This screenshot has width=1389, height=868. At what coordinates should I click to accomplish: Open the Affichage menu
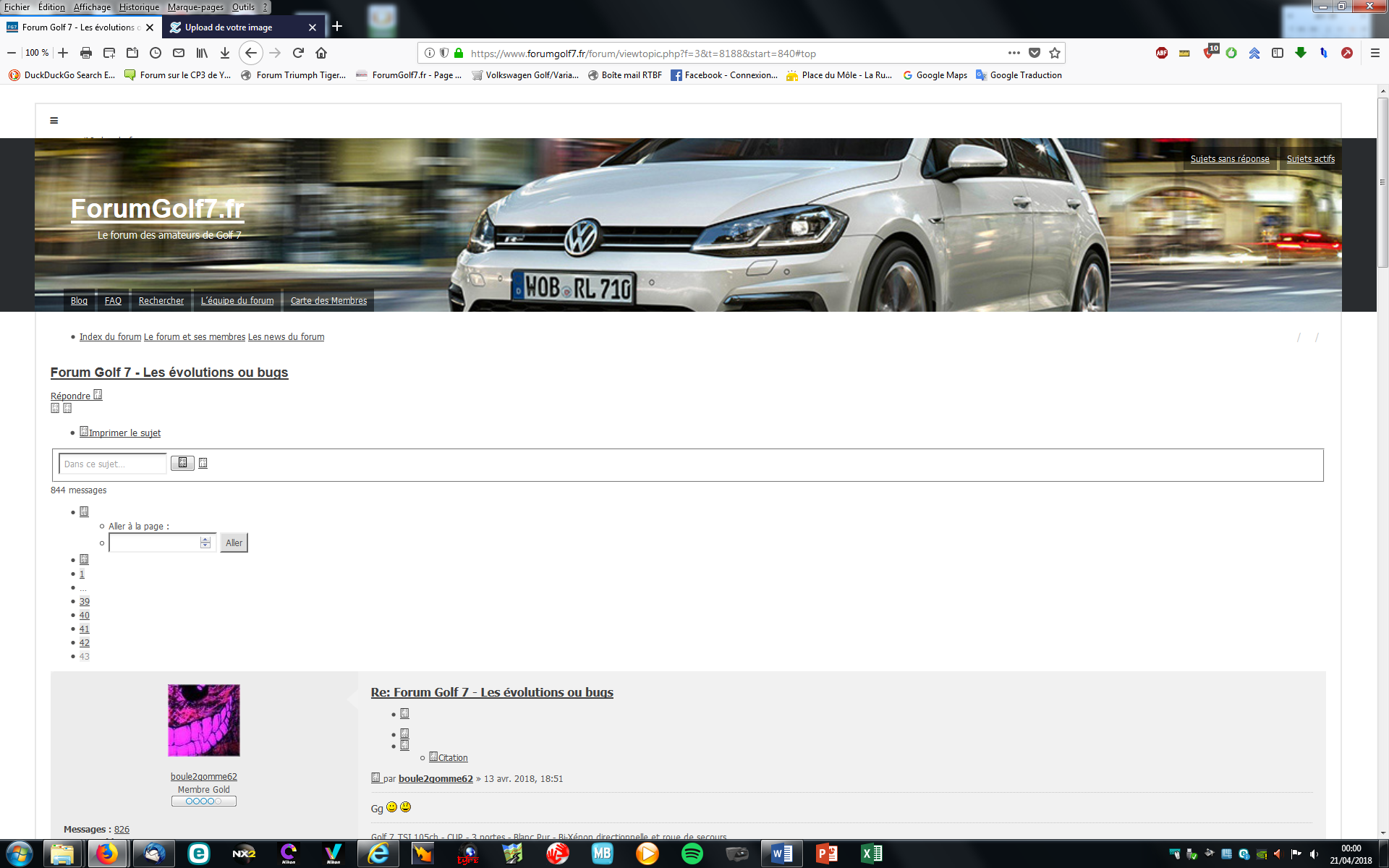[92, 7]
